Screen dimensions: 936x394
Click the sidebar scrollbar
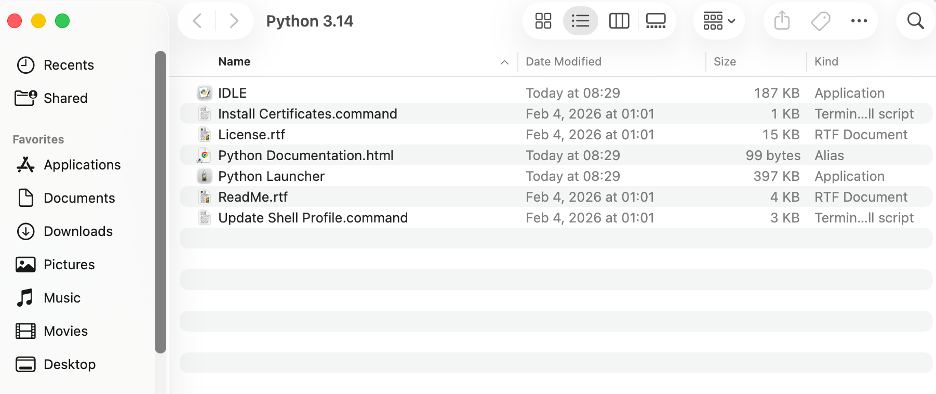160,202
